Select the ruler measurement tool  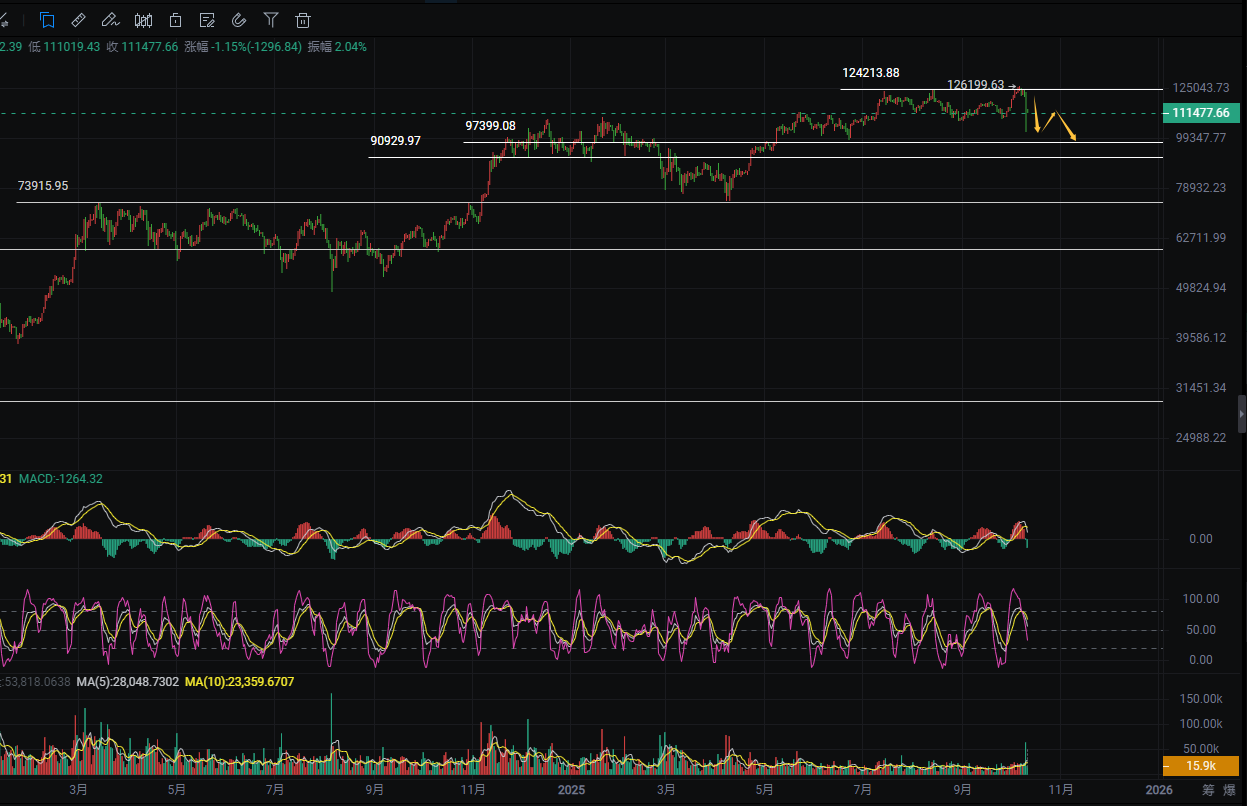(79, 19)
